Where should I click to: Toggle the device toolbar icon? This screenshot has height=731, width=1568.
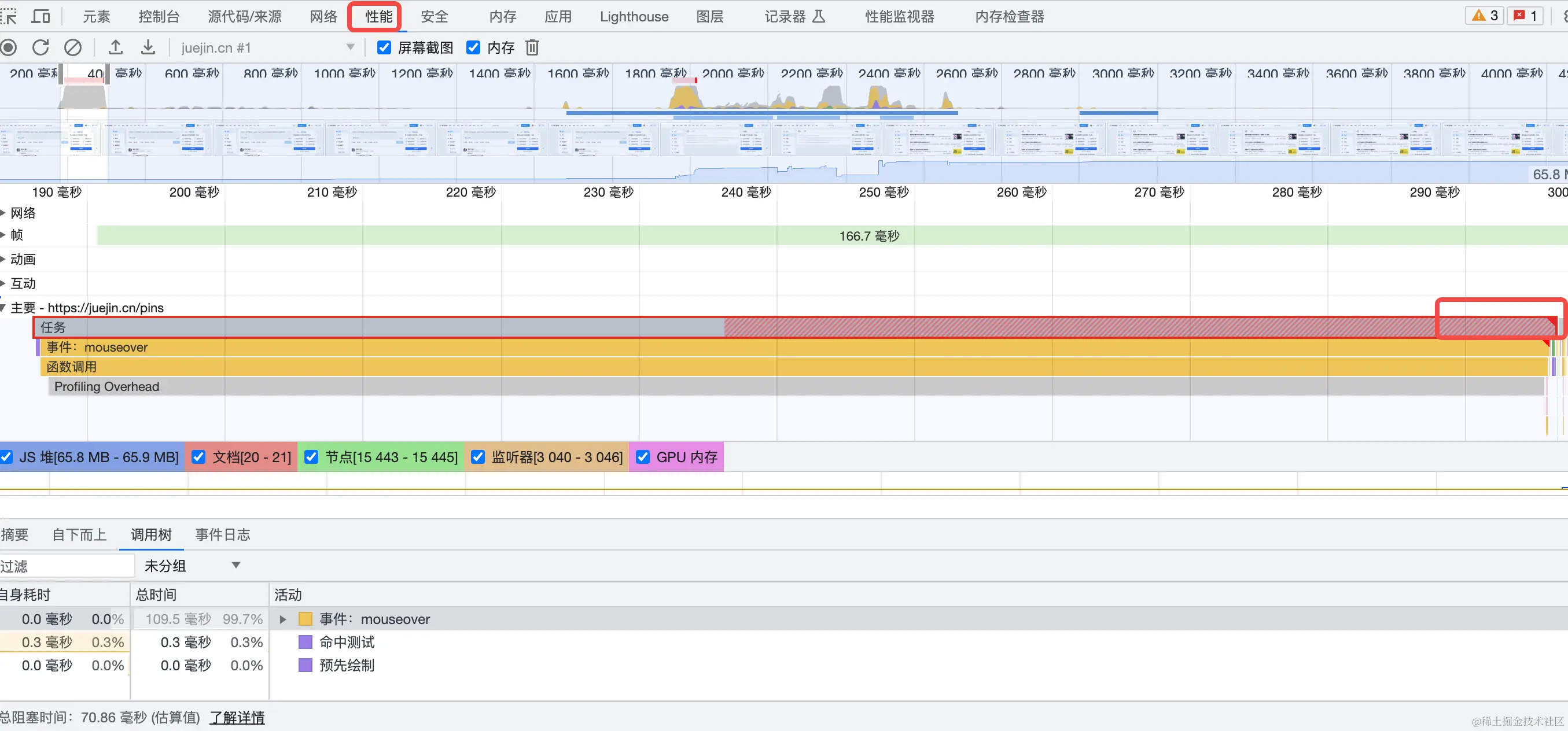(41, 16)
